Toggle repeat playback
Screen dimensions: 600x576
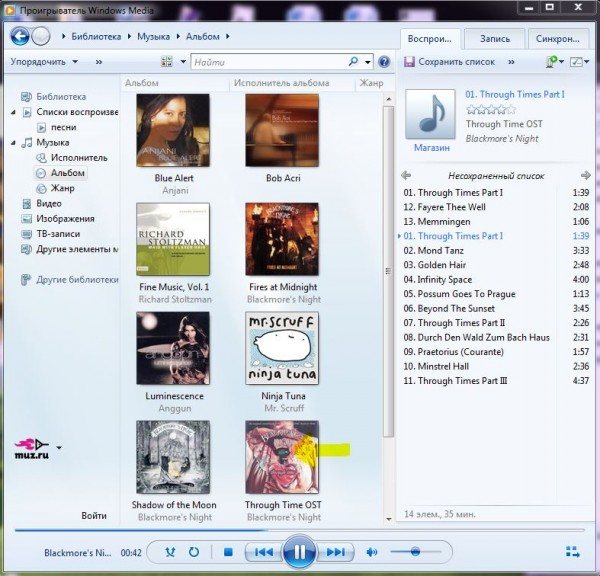(x=194, y=552)
